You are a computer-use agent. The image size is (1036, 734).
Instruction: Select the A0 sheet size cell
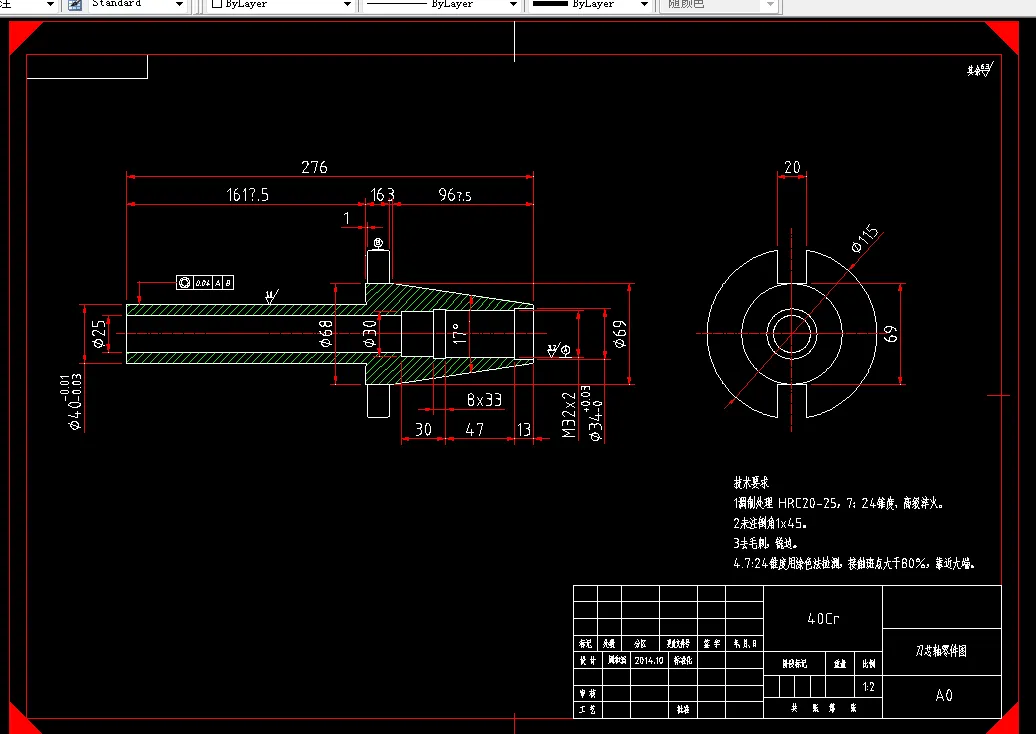pyautogui.click(x=944, y=696)
